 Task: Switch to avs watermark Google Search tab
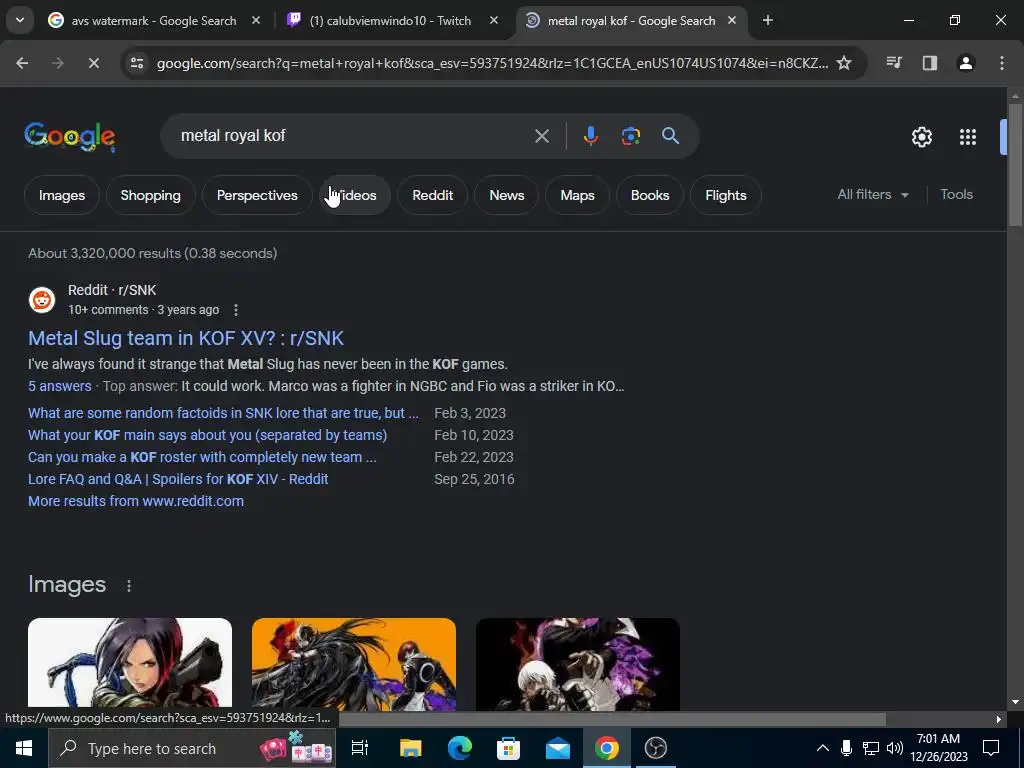[x=153, y=20]
